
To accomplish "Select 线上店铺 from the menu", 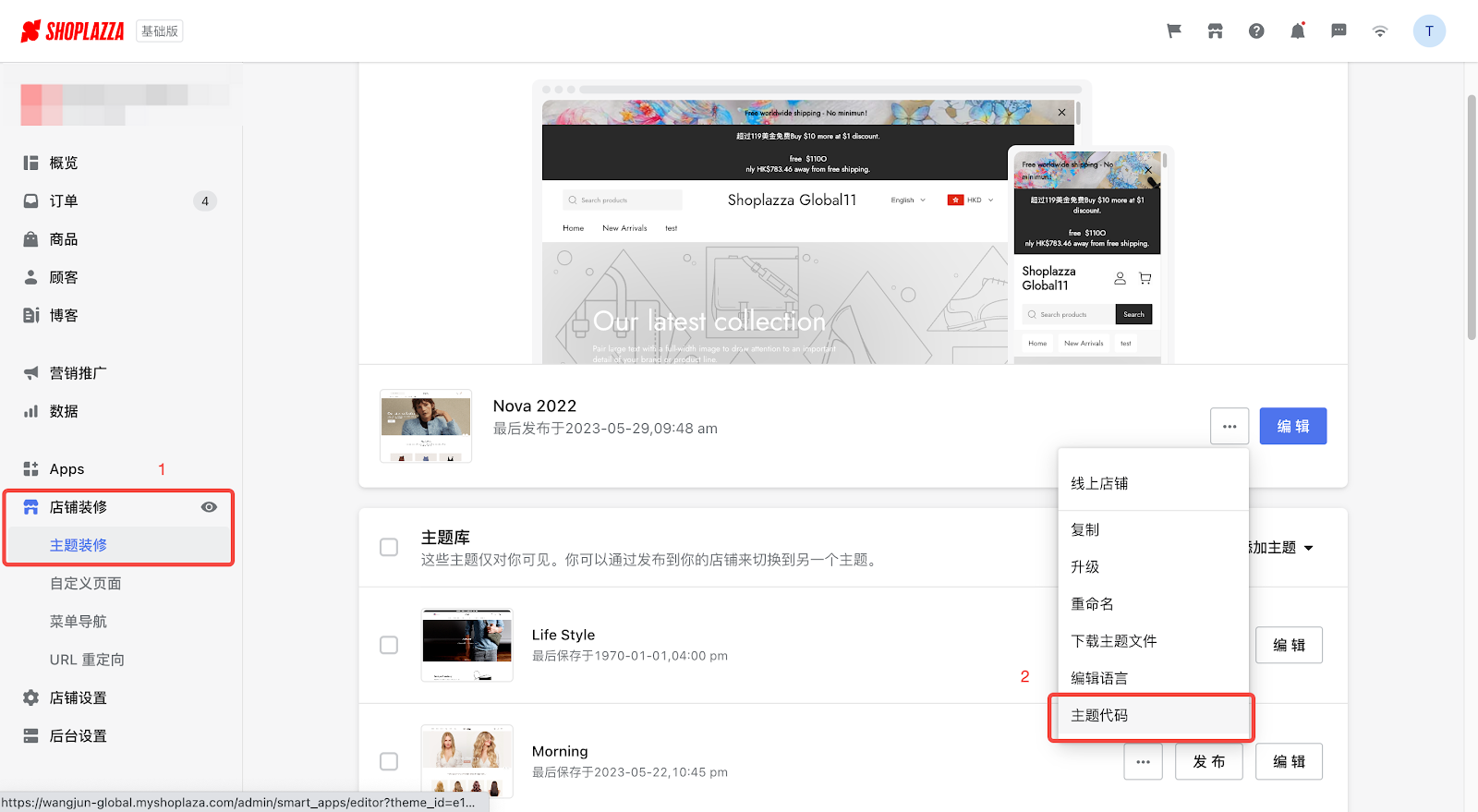I will (1153, 483).
